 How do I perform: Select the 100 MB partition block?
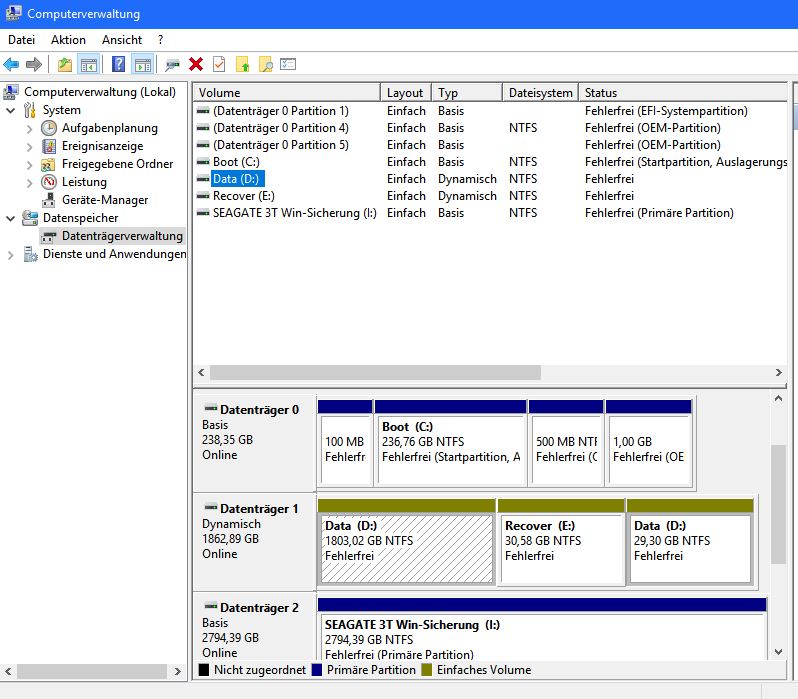(345, 443)
